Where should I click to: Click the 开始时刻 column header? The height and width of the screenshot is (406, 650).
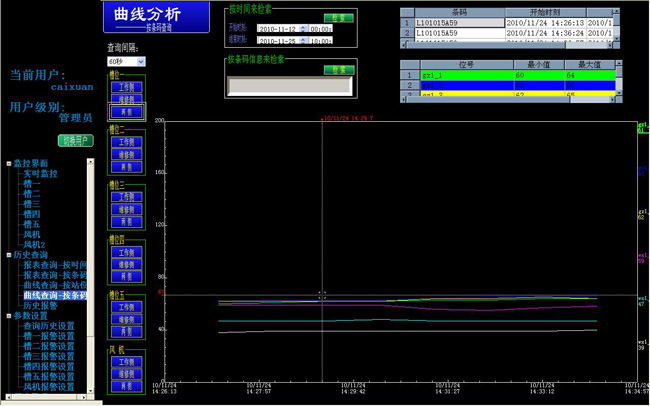546,12
